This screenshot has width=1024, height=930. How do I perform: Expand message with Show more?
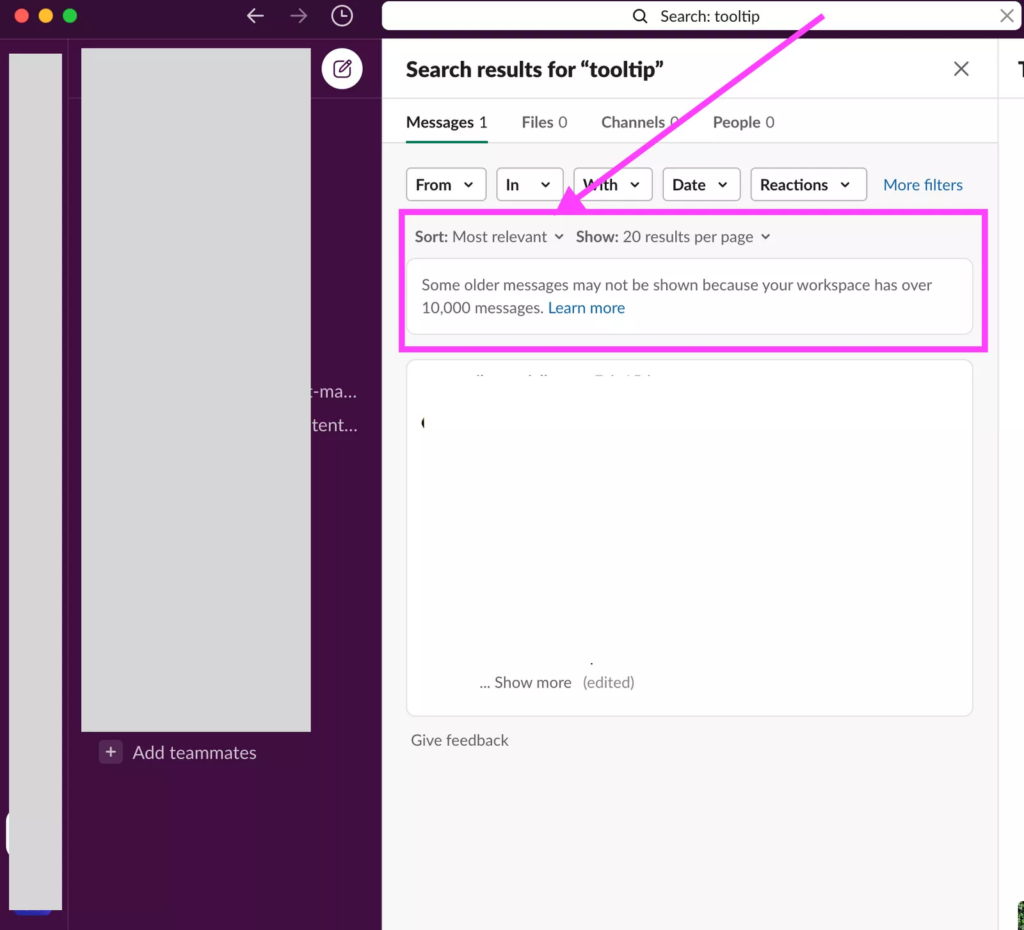pyautogui.click(x=532, y=682)
